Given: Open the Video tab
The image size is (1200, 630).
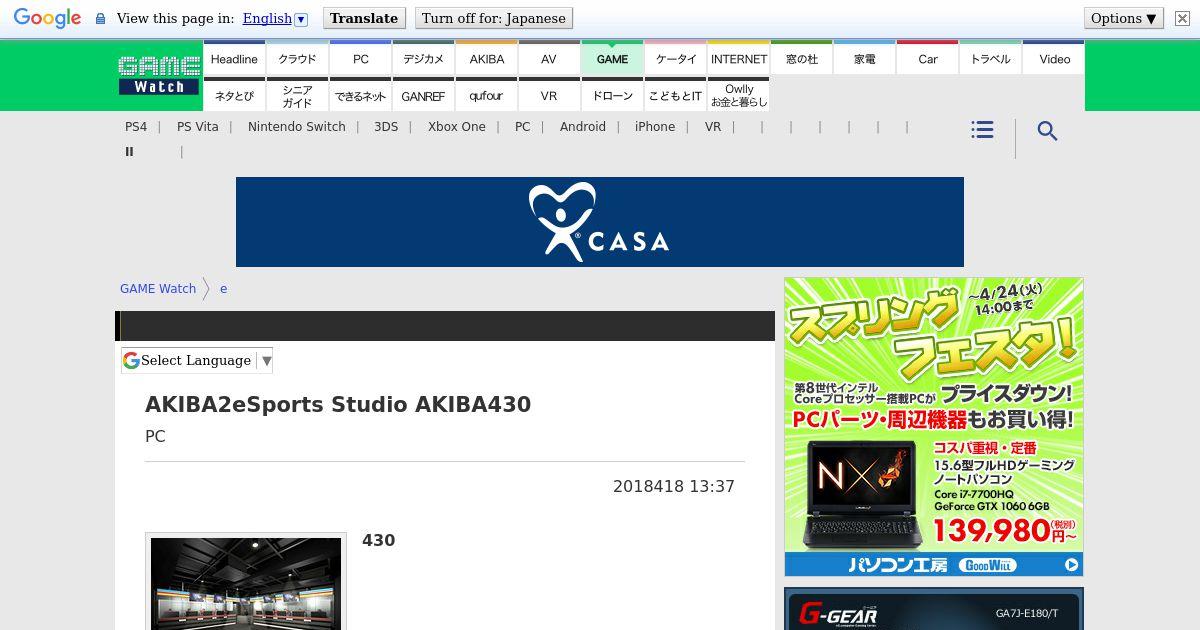Looking at the screenshot, I should (x=1054, y=59).
